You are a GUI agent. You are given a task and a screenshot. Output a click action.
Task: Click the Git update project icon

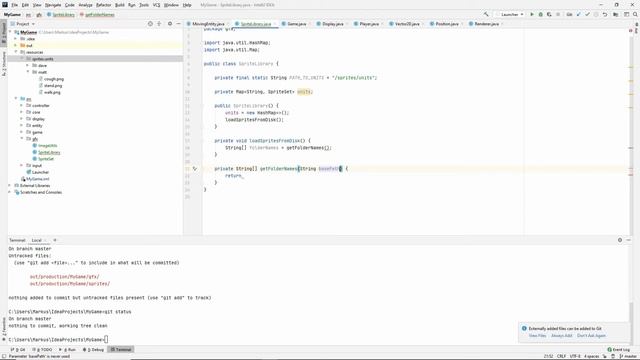coord(578,14)
